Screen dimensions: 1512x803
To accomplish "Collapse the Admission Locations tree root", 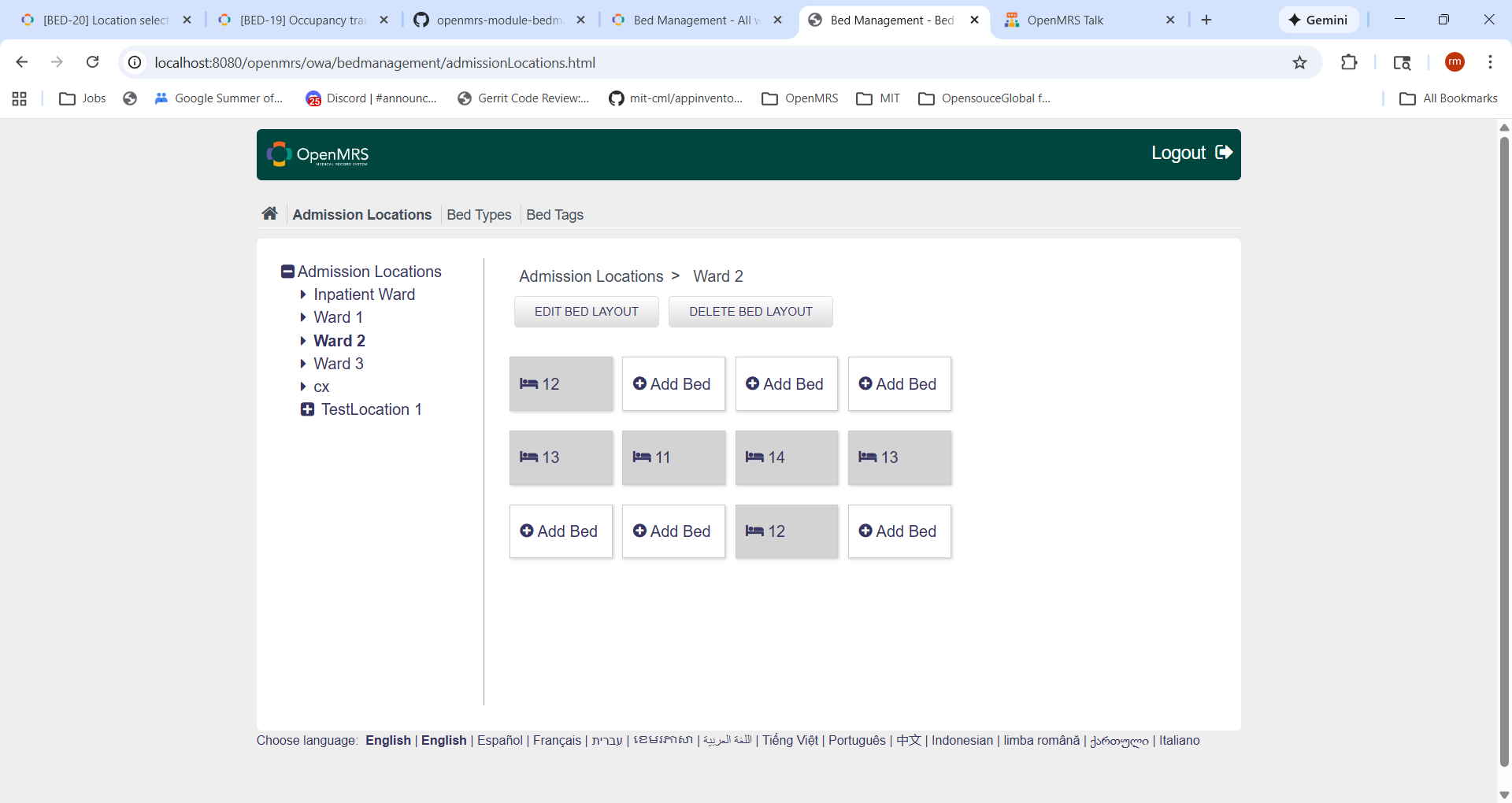I will tap(287, 272).
